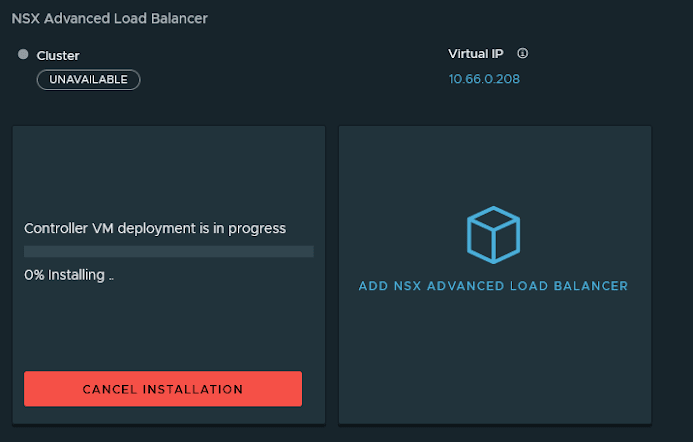The width and height of the screenshot is (693, 442).
Task: Click the UNAVAILABLE status badge
Action: point(88,80)
